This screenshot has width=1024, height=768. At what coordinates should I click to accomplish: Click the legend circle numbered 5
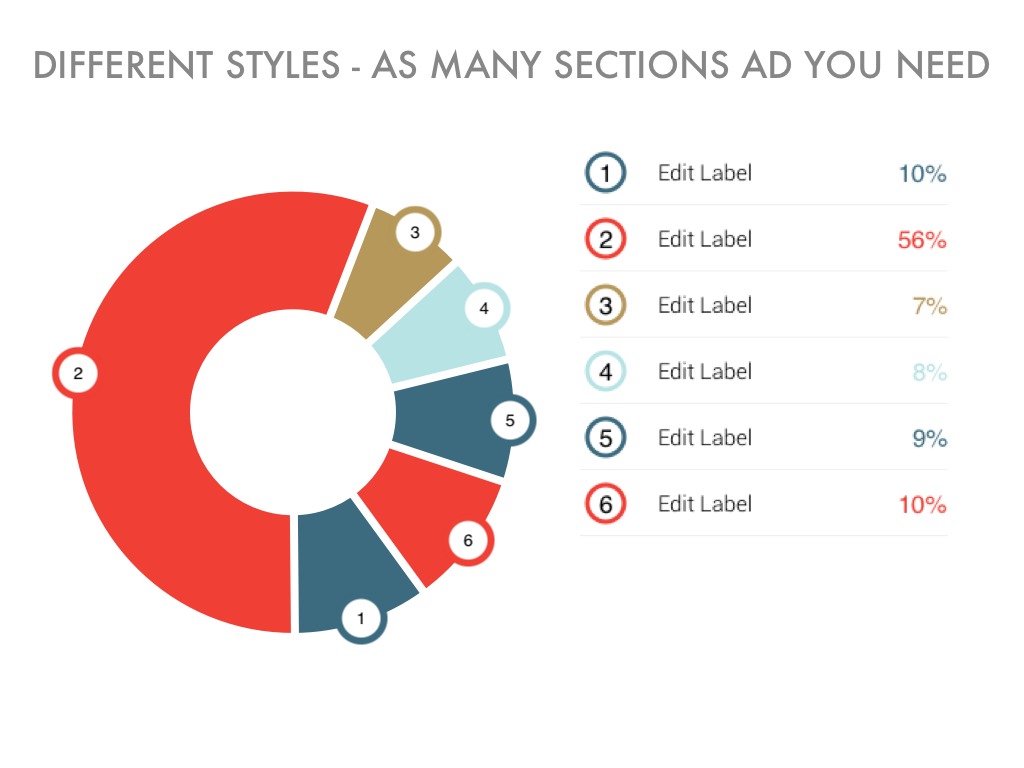point(605,438)
